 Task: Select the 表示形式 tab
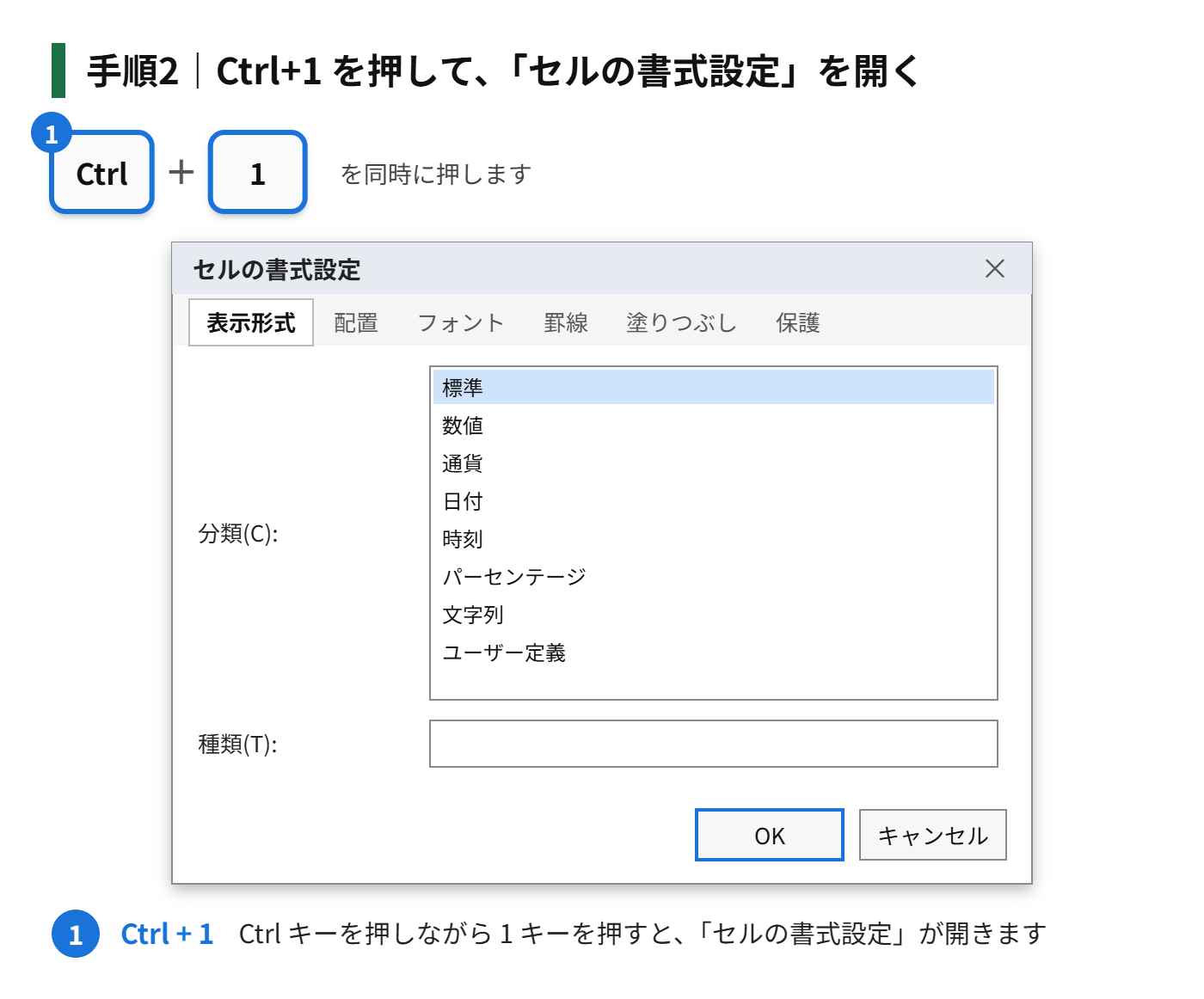[x=251, y=322]
